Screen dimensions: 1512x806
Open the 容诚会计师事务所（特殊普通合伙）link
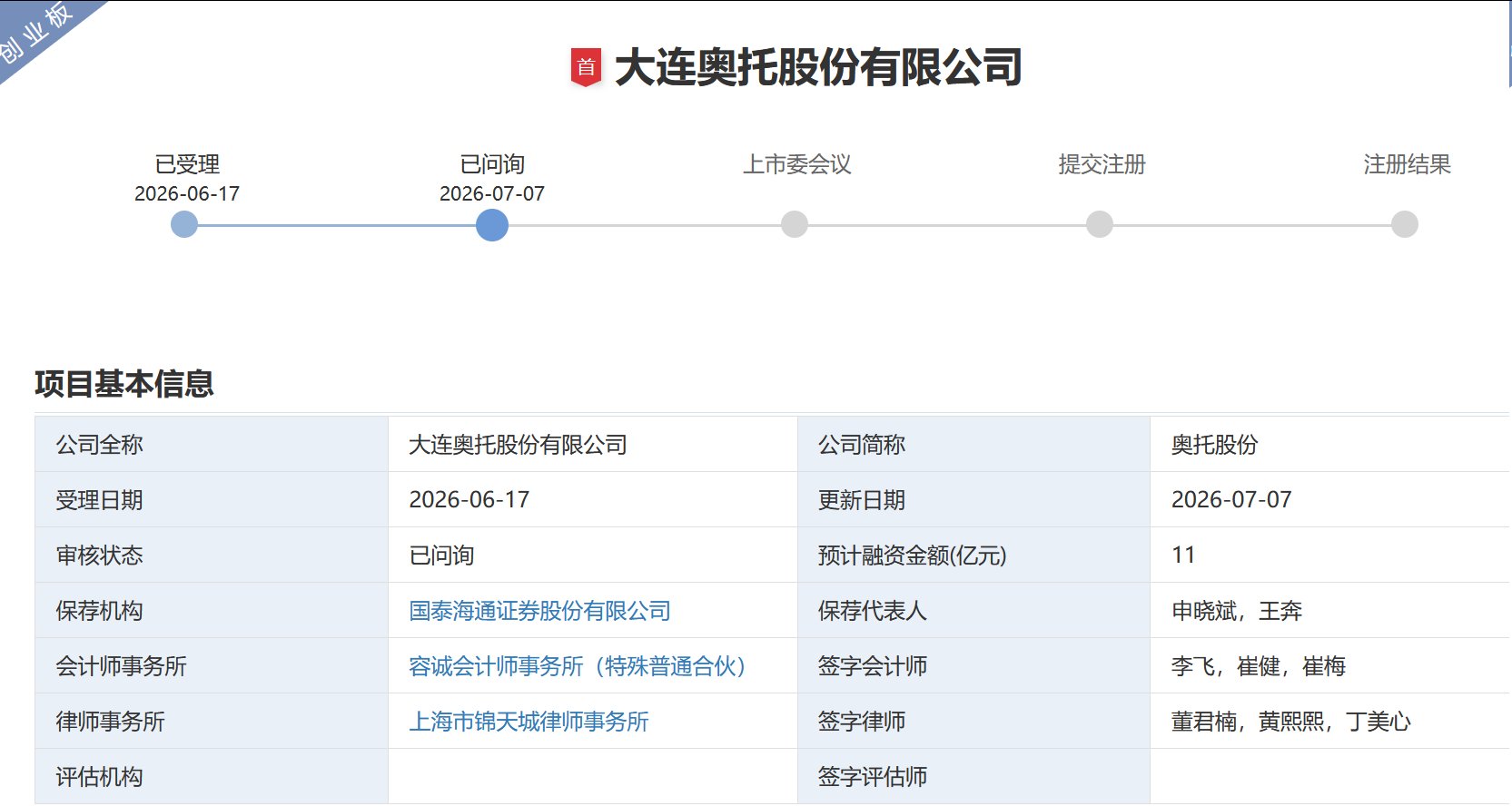point(578,666)
